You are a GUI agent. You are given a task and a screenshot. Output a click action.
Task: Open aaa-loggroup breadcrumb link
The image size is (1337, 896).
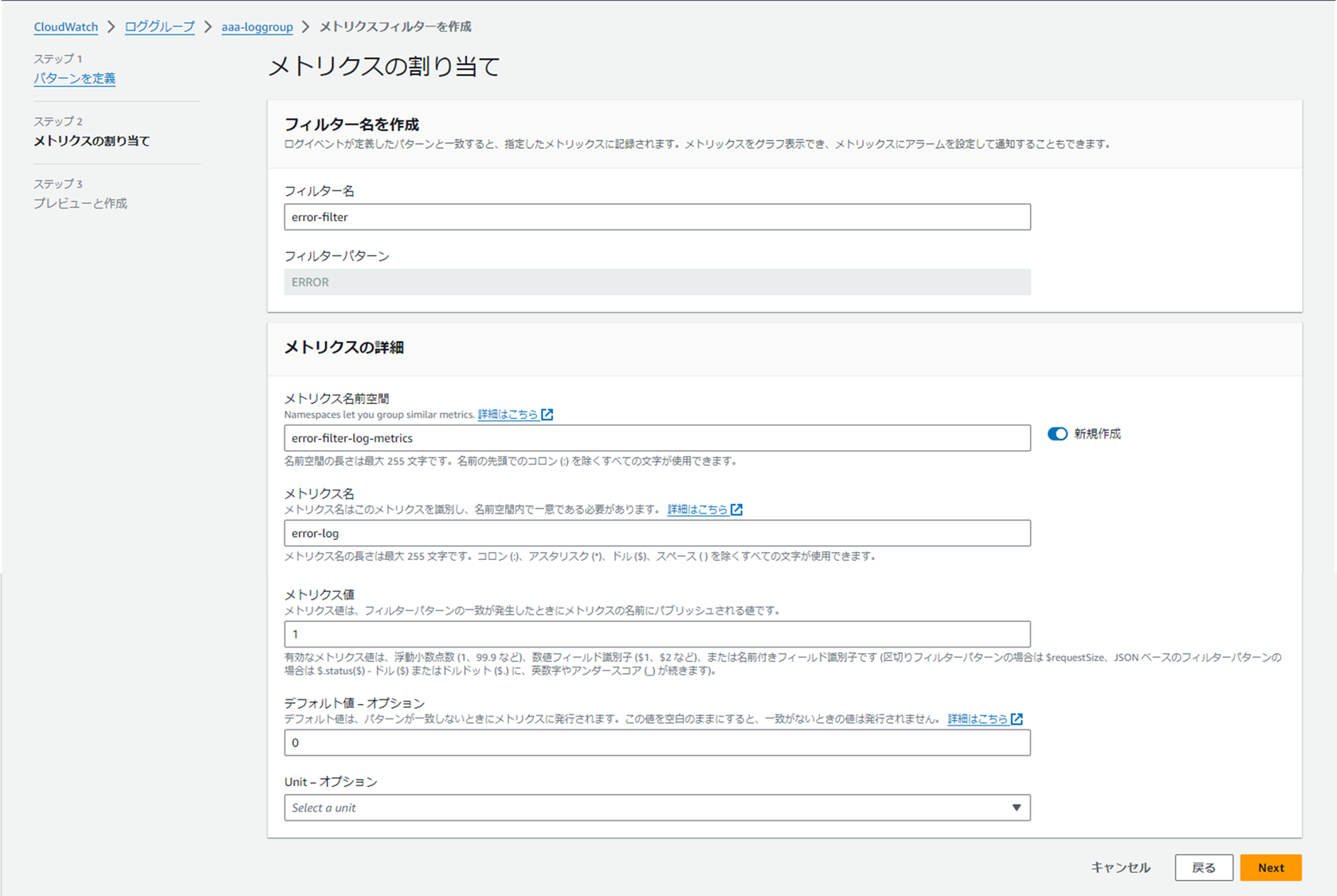click(x=257, y=27)
